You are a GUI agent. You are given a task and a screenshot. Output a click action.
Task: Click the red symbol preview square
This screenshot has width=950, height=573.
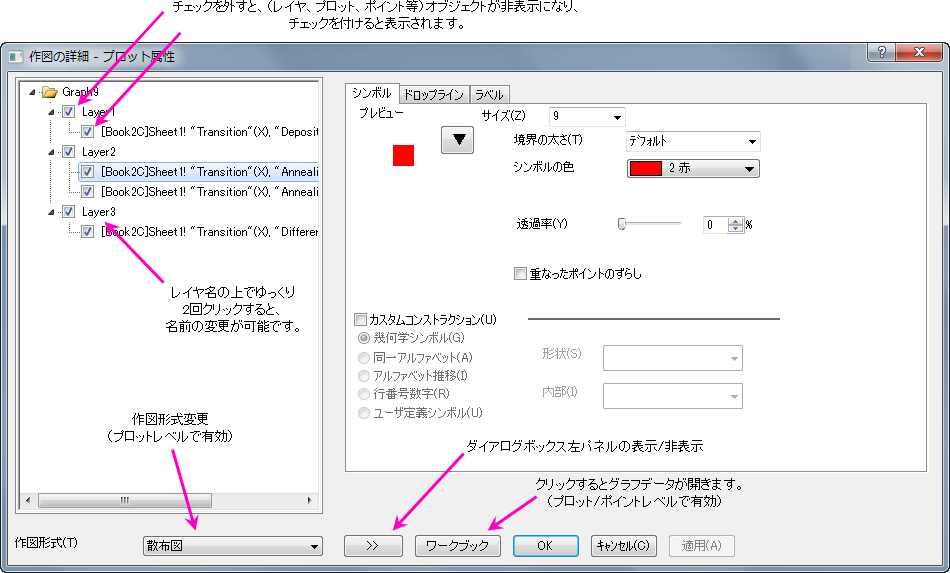coord(404,155)
